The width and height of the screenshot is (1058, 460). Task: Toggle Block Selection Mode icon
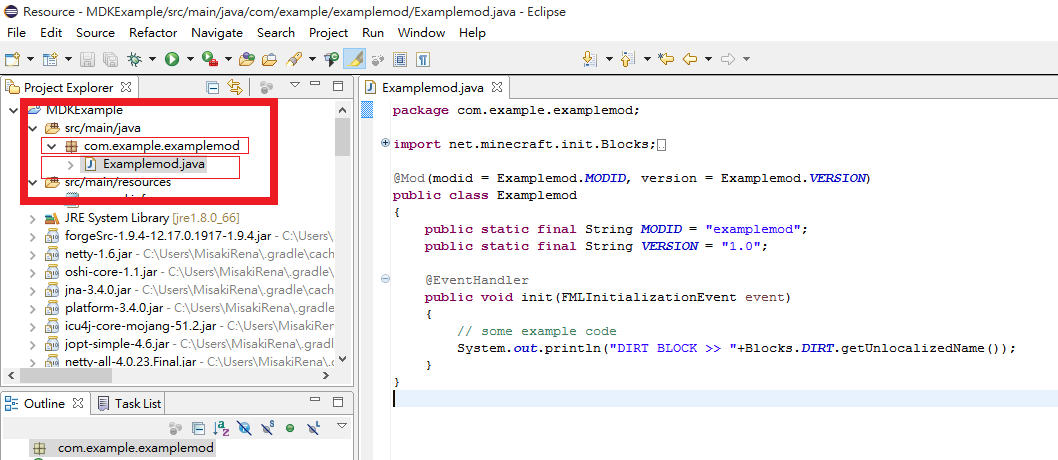tap(400, 59)
